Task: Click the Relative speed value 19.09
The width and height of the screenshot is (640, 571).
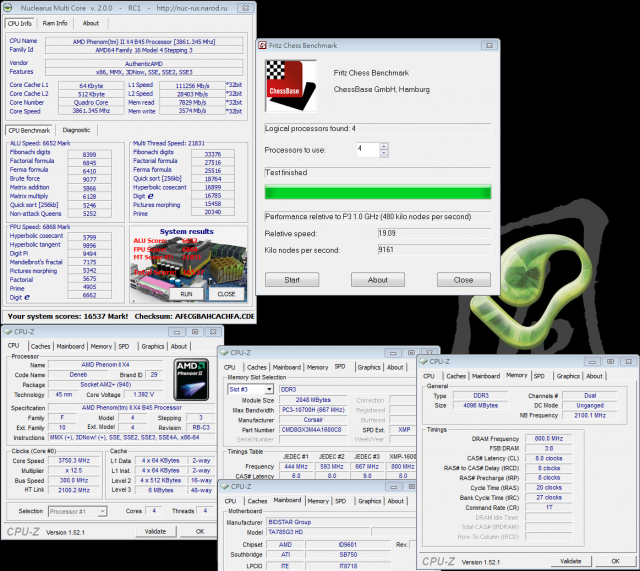Action: (x=434, y=233)
